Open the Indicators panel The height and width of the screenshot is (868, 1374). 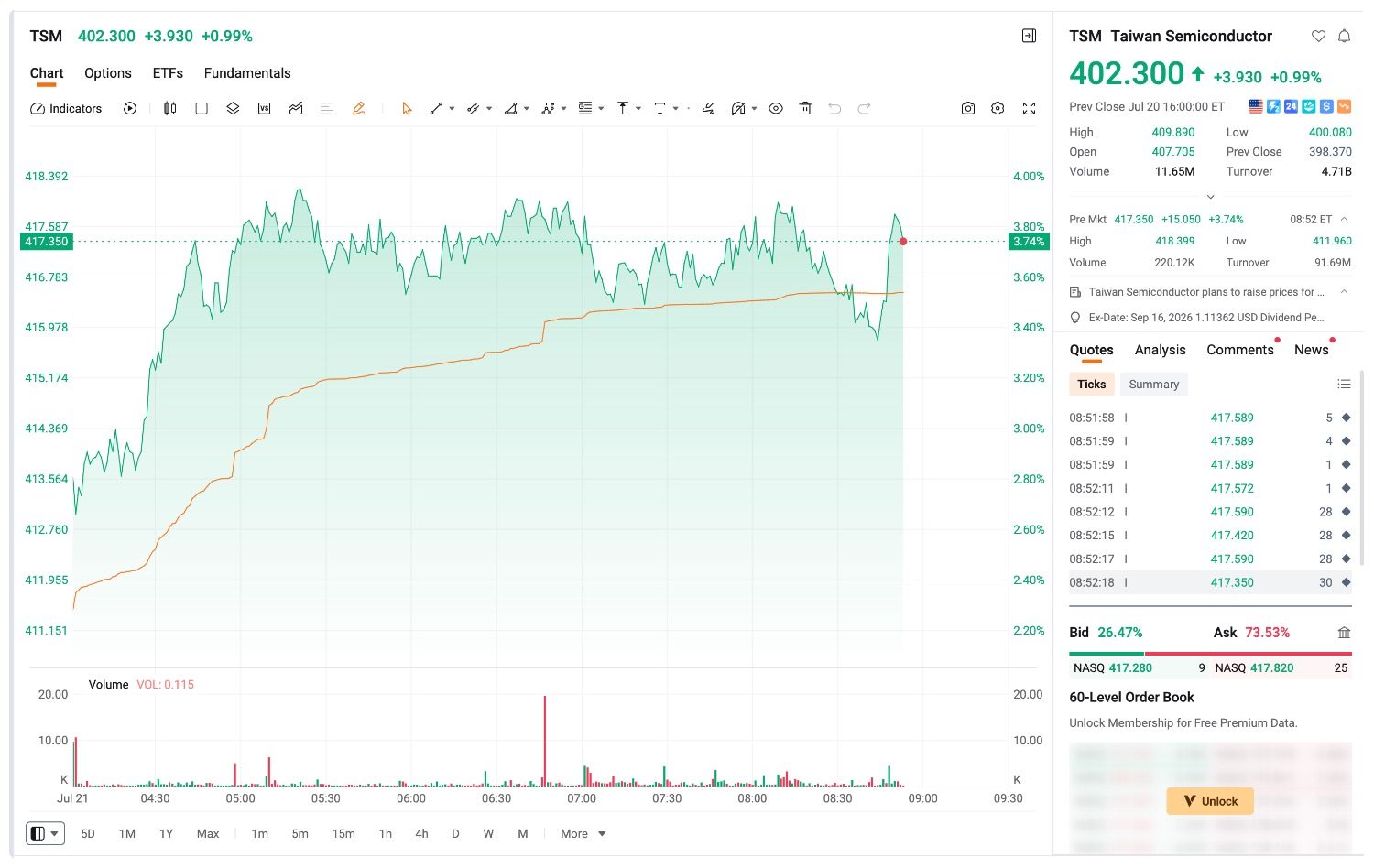[66, 108]
